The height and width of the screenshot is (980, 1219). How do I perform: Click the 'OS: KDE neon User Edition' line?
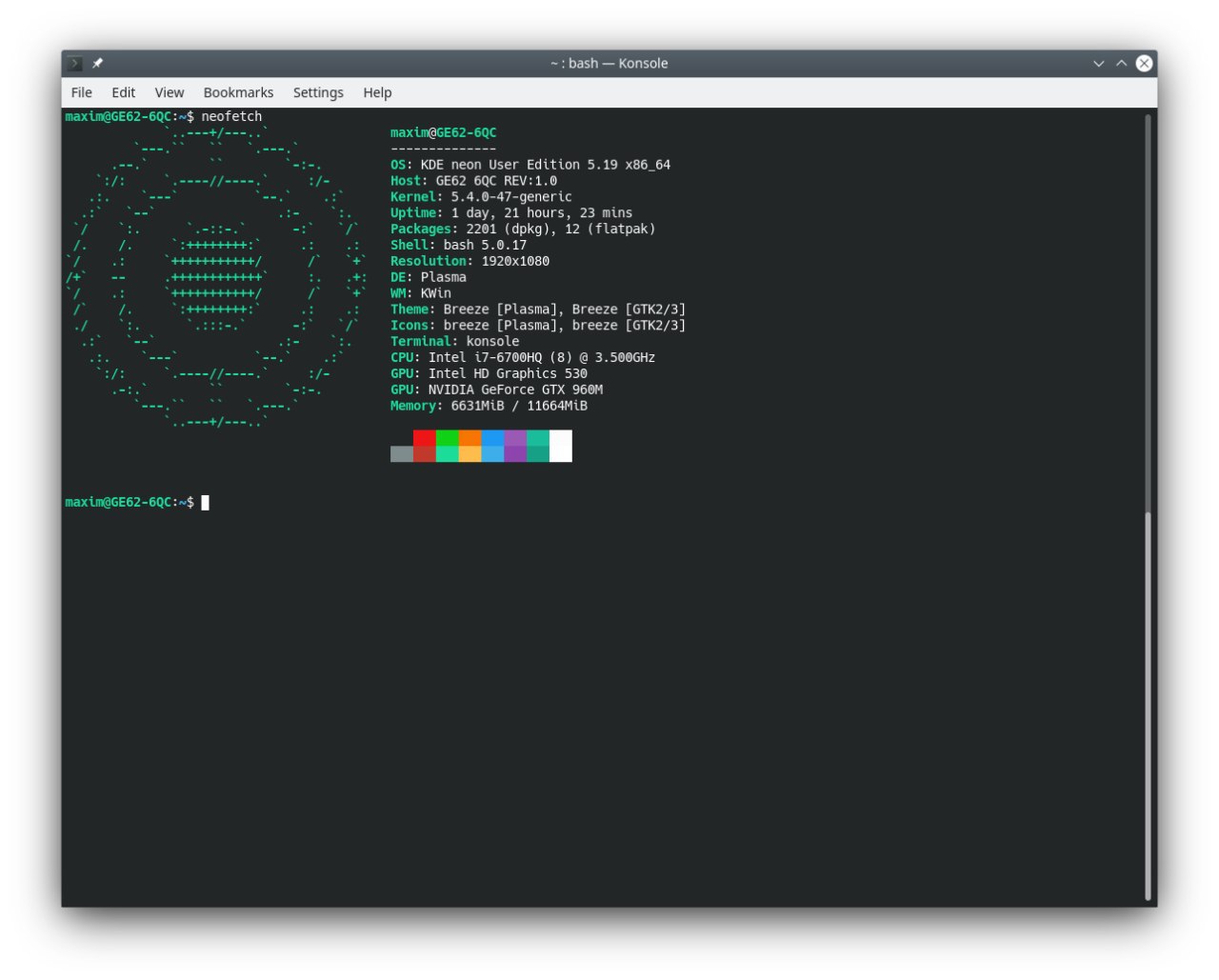(x=530, y=165)
